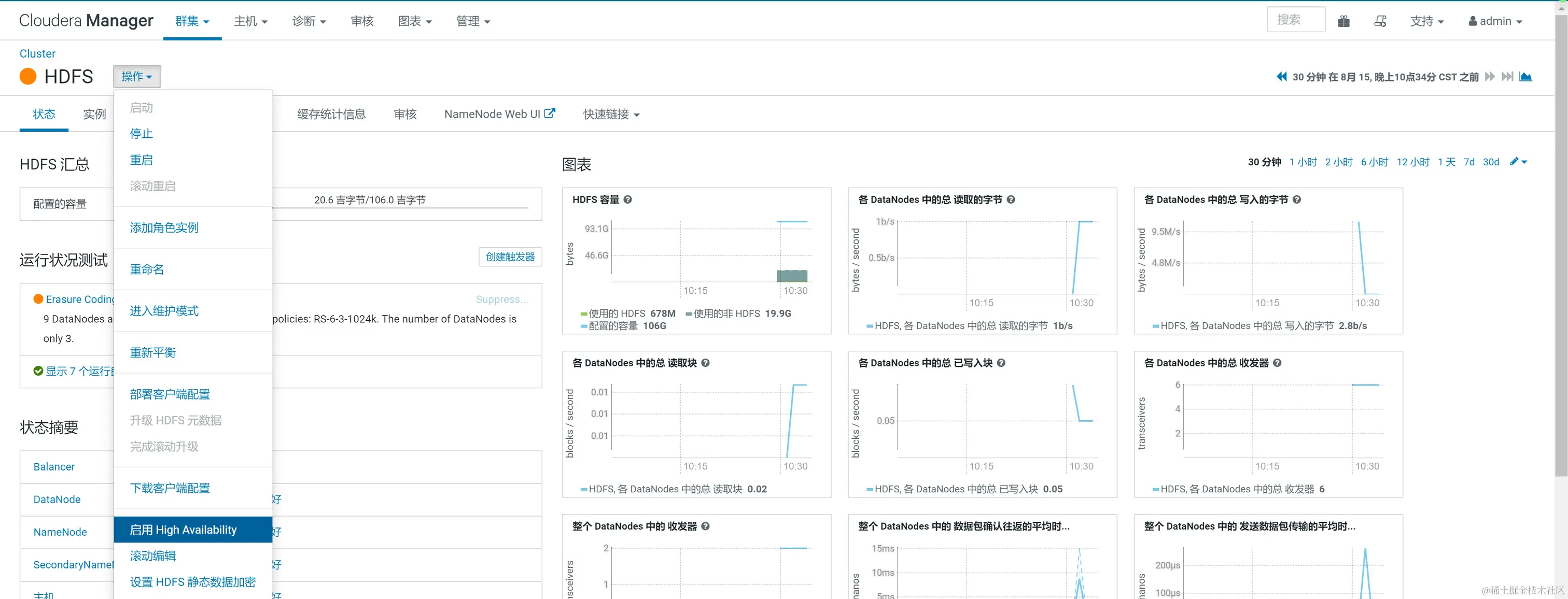Click help icon beside HDFS 容量 chart

pos(627,199)
